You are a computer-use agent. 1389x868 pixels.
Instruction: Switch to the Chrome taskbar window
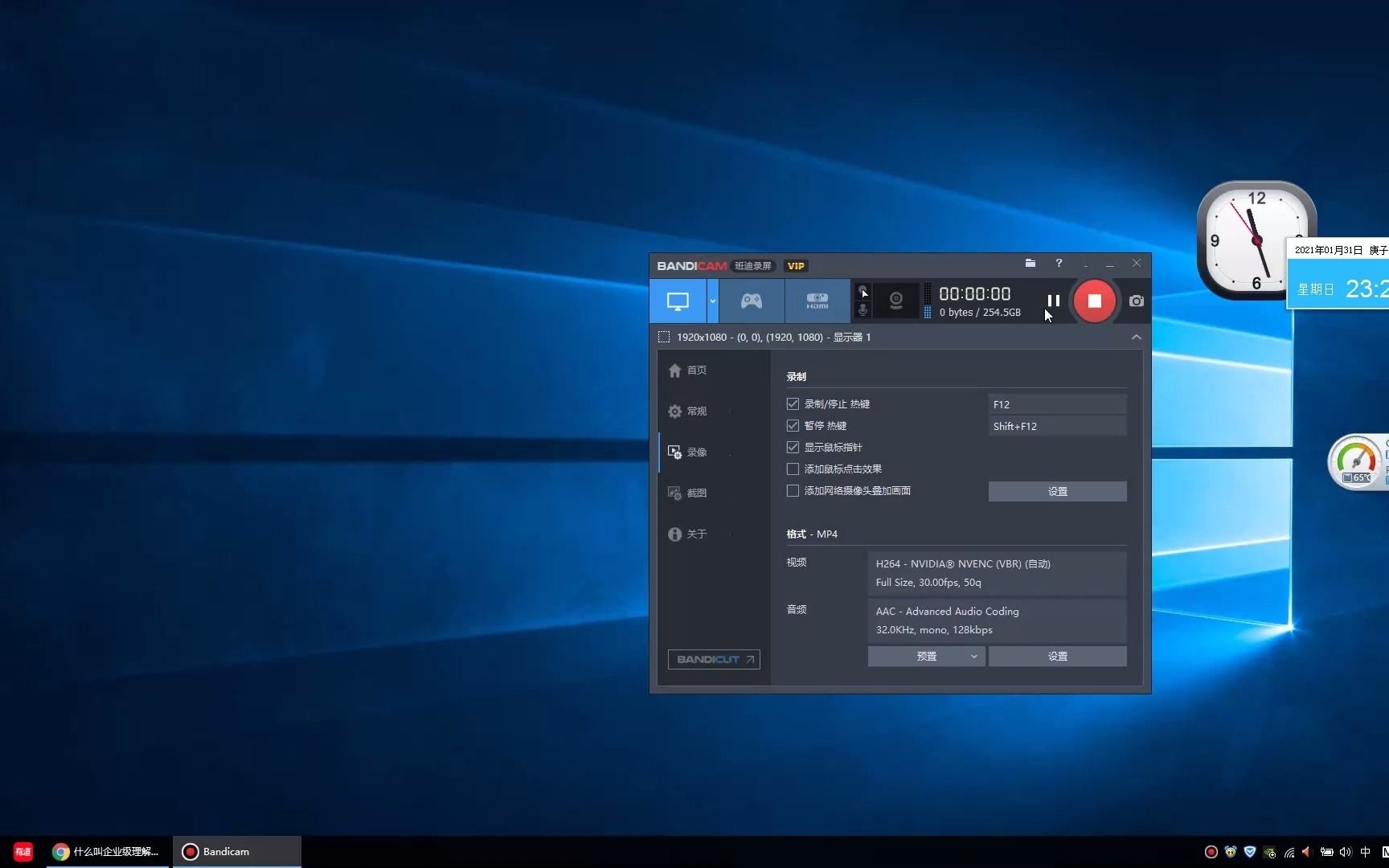click(x=106, y=852)
